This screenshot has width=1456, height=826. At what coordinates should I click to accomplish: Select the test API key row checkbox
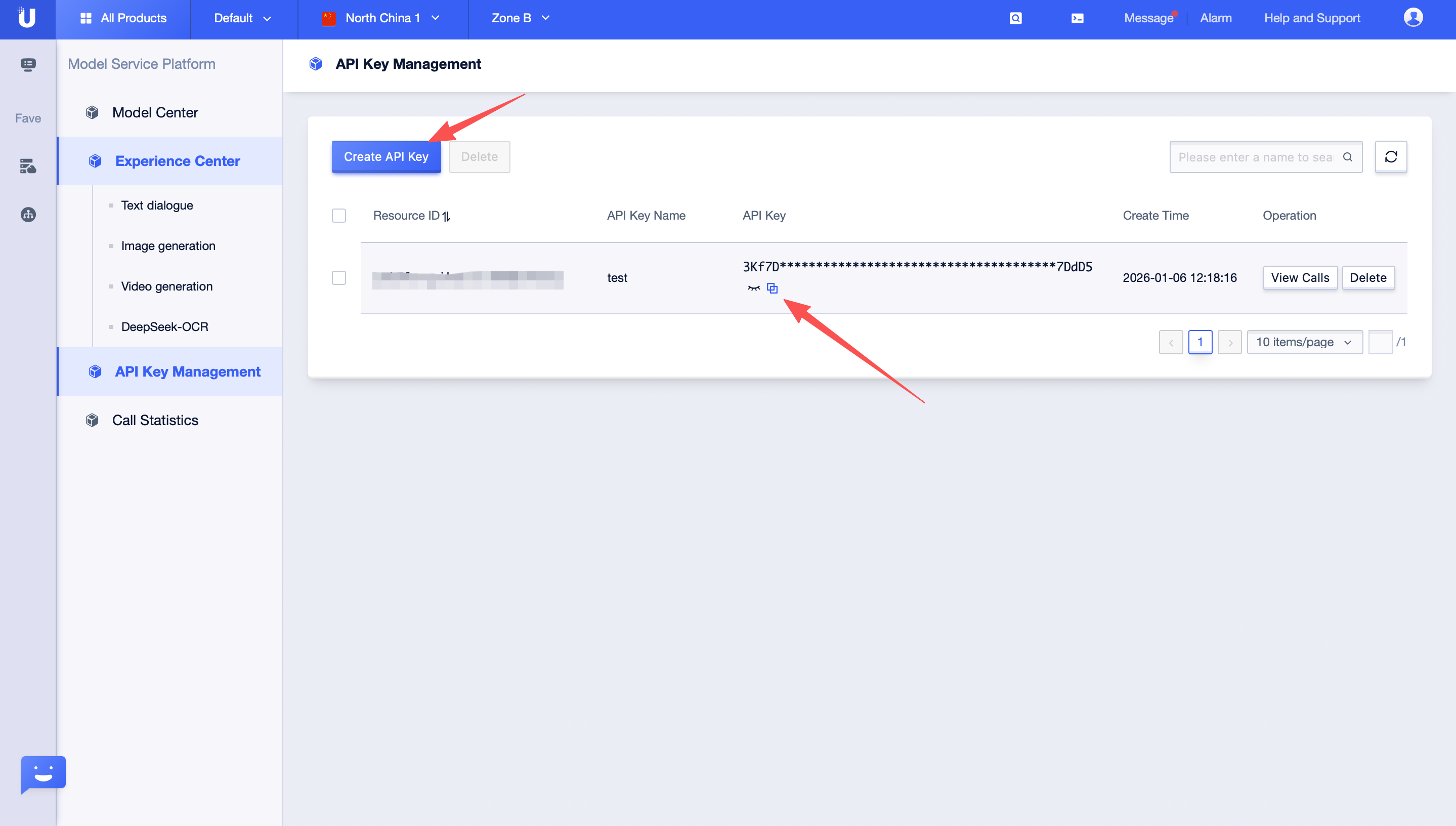pyautogui.click(x=338, y=278)
